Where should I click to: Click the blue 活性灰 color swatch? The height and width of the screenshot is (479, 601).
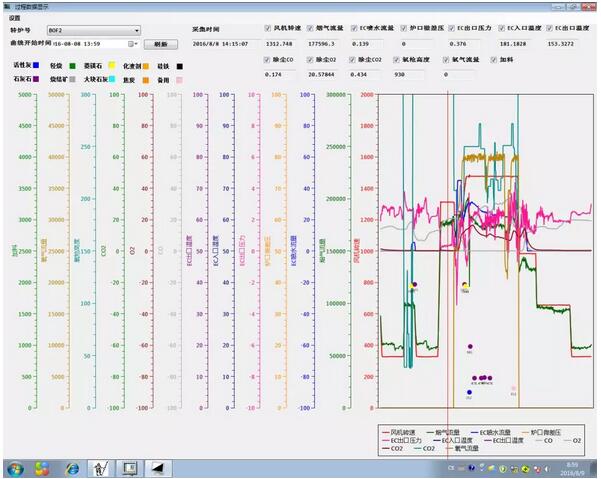[34, 64]
